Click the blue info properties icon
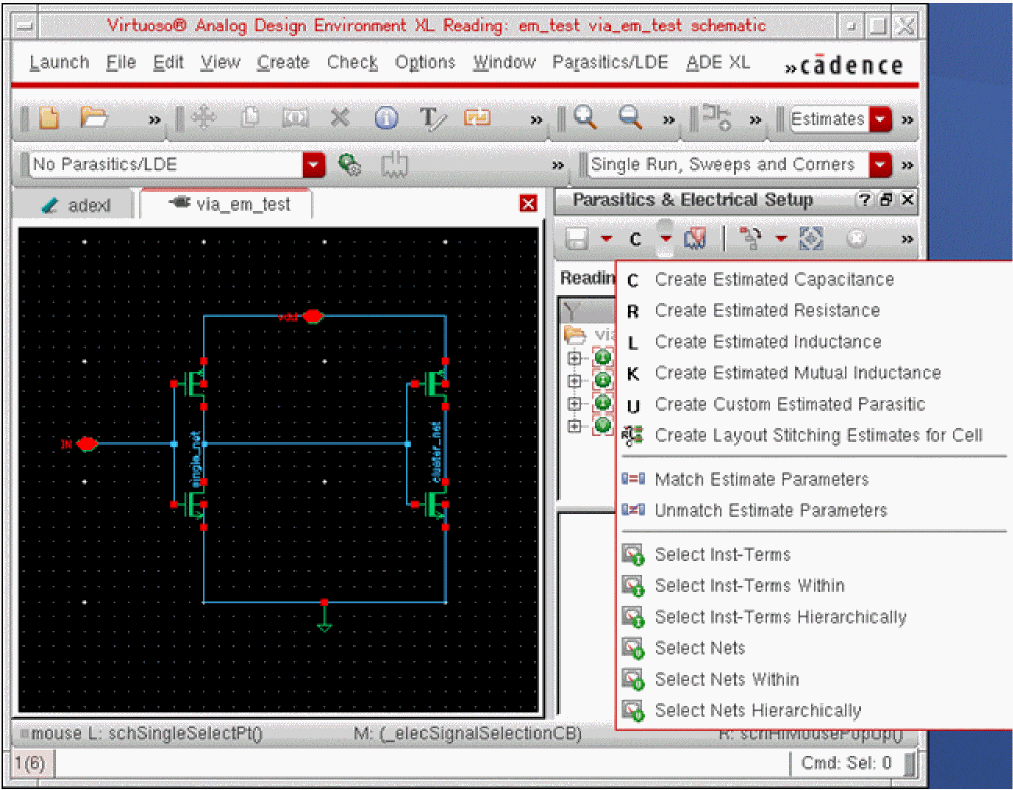Viewport: 1013px width, 790px height. 387,119
